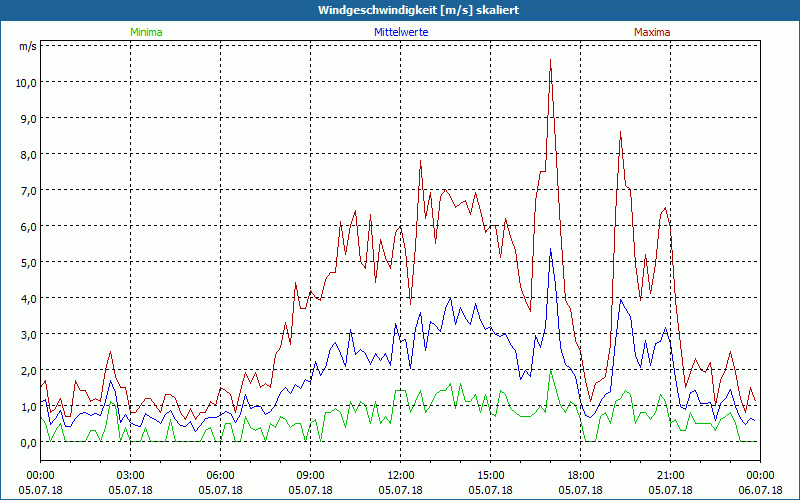Click the 09:00 x-axis time label
The image size is (800, 500).
pos(310,475)
